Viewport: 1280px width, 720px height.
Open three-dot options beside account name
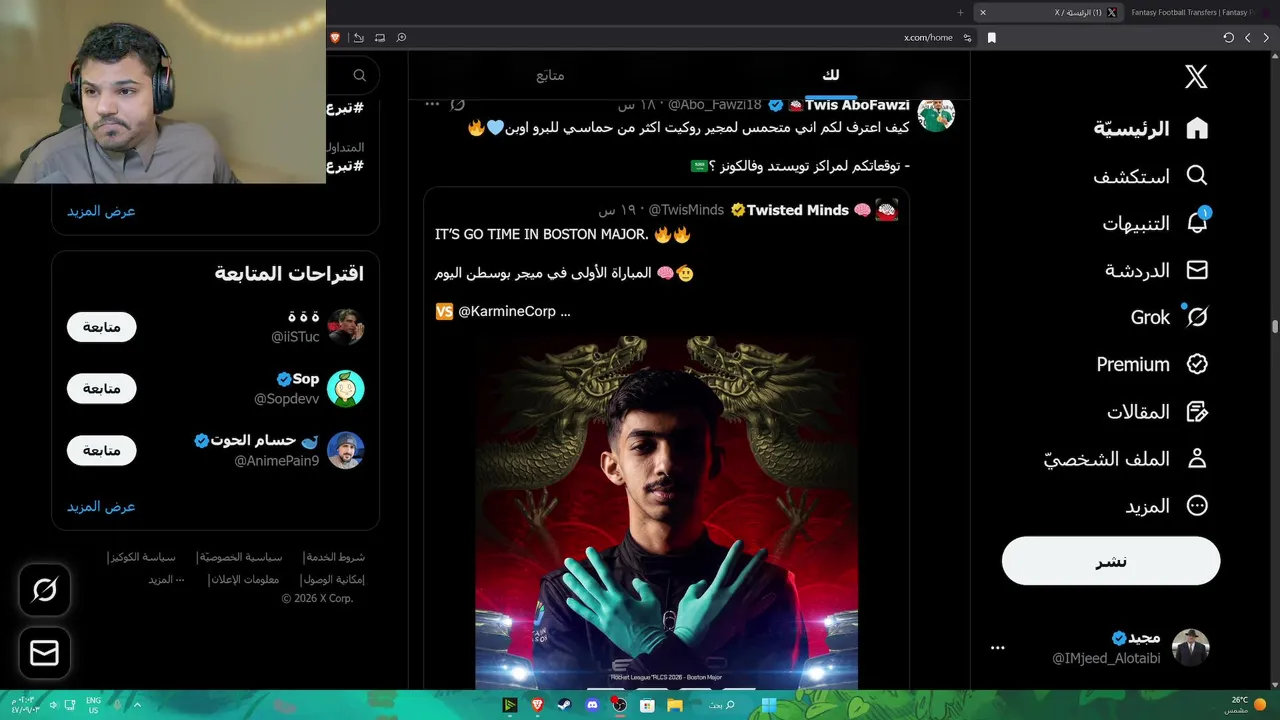click(x=997, y=648)
